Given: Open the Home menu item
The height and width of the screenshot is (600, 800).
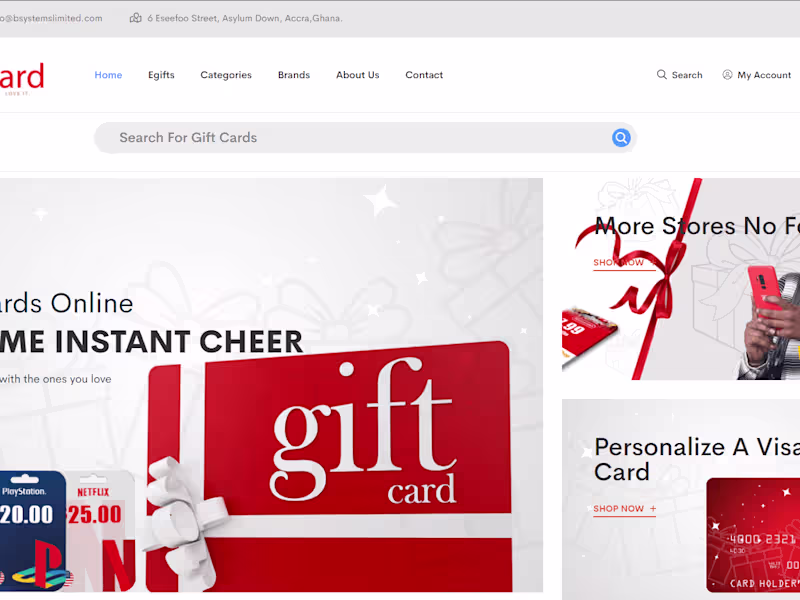Looking at the screenshot, I should point(108,75).
